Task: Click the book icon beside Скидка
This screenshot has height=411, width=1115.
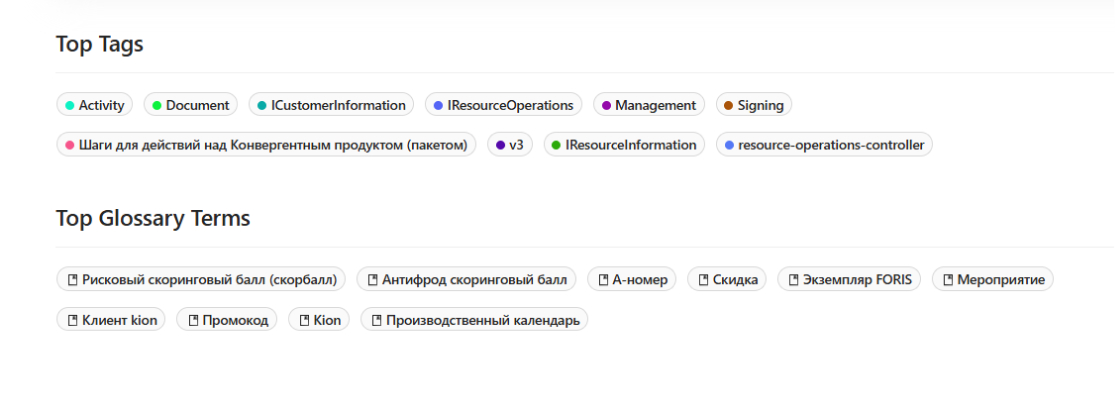Action: [x=704, y=280]
